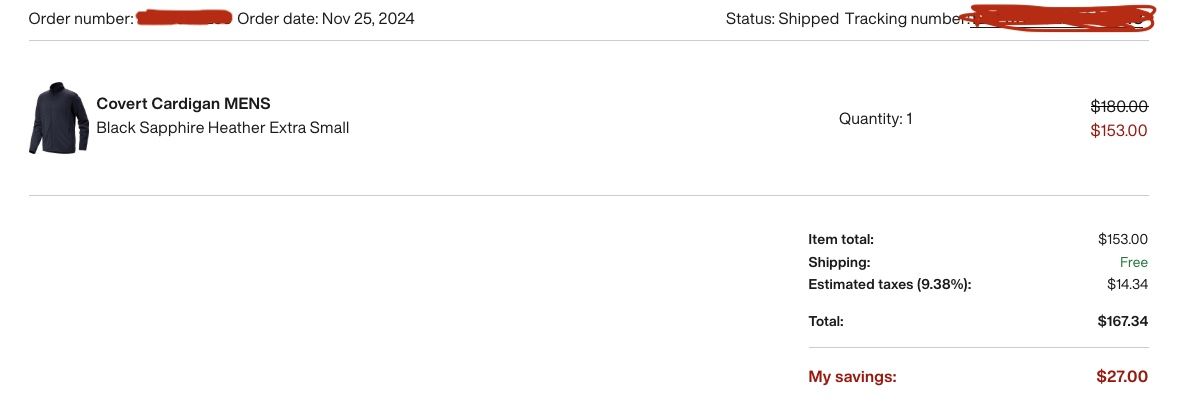Click the Total label
The height and width of the screenshot is (409, 1195).
coord(826,322)
